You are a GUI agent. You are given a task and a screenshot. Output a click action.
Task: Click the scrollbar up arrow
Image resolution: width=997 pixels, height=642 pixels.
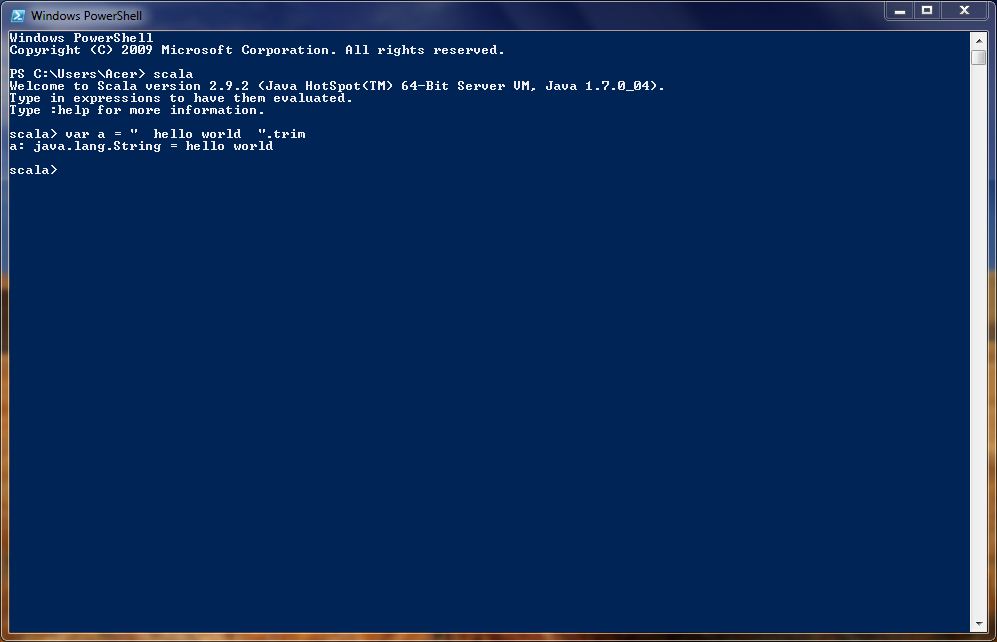(979, 41)
